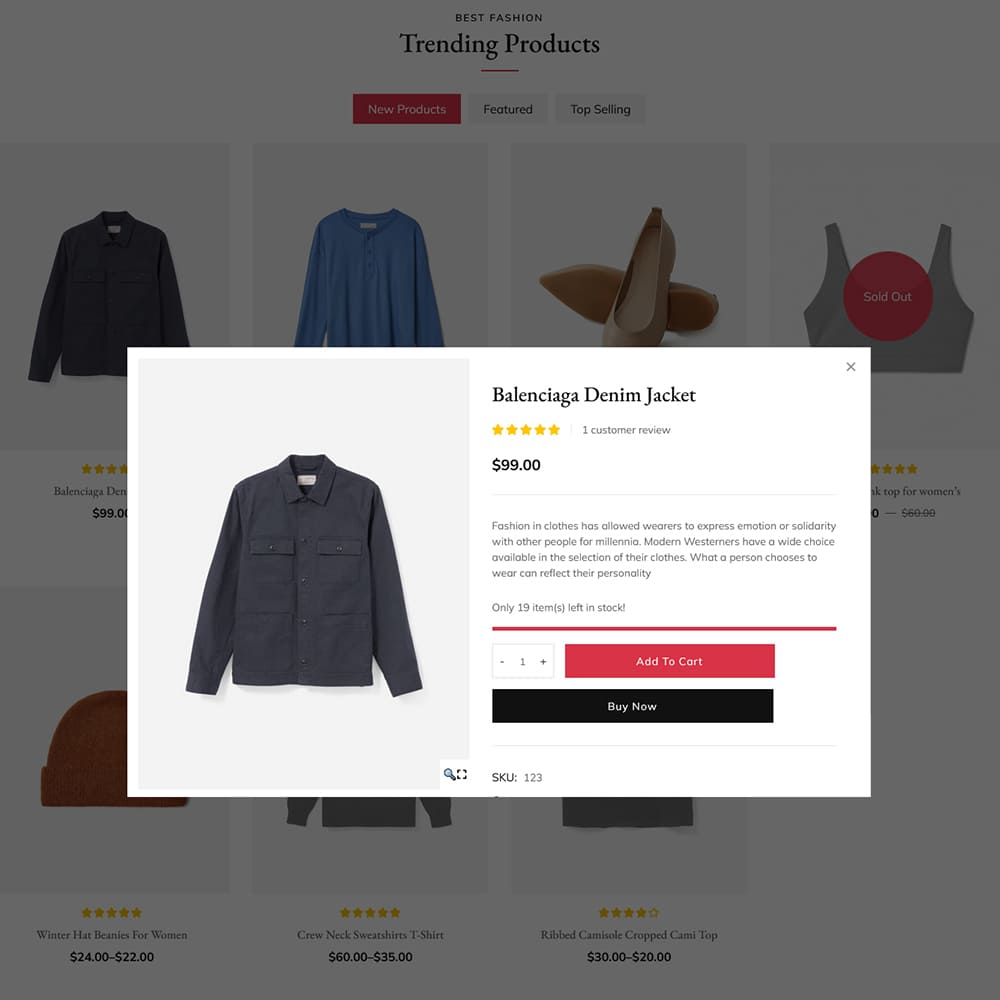Screen dimensions: 1000x1000
Task: Add the denim jacket to cart
Action: pos(669,661)
